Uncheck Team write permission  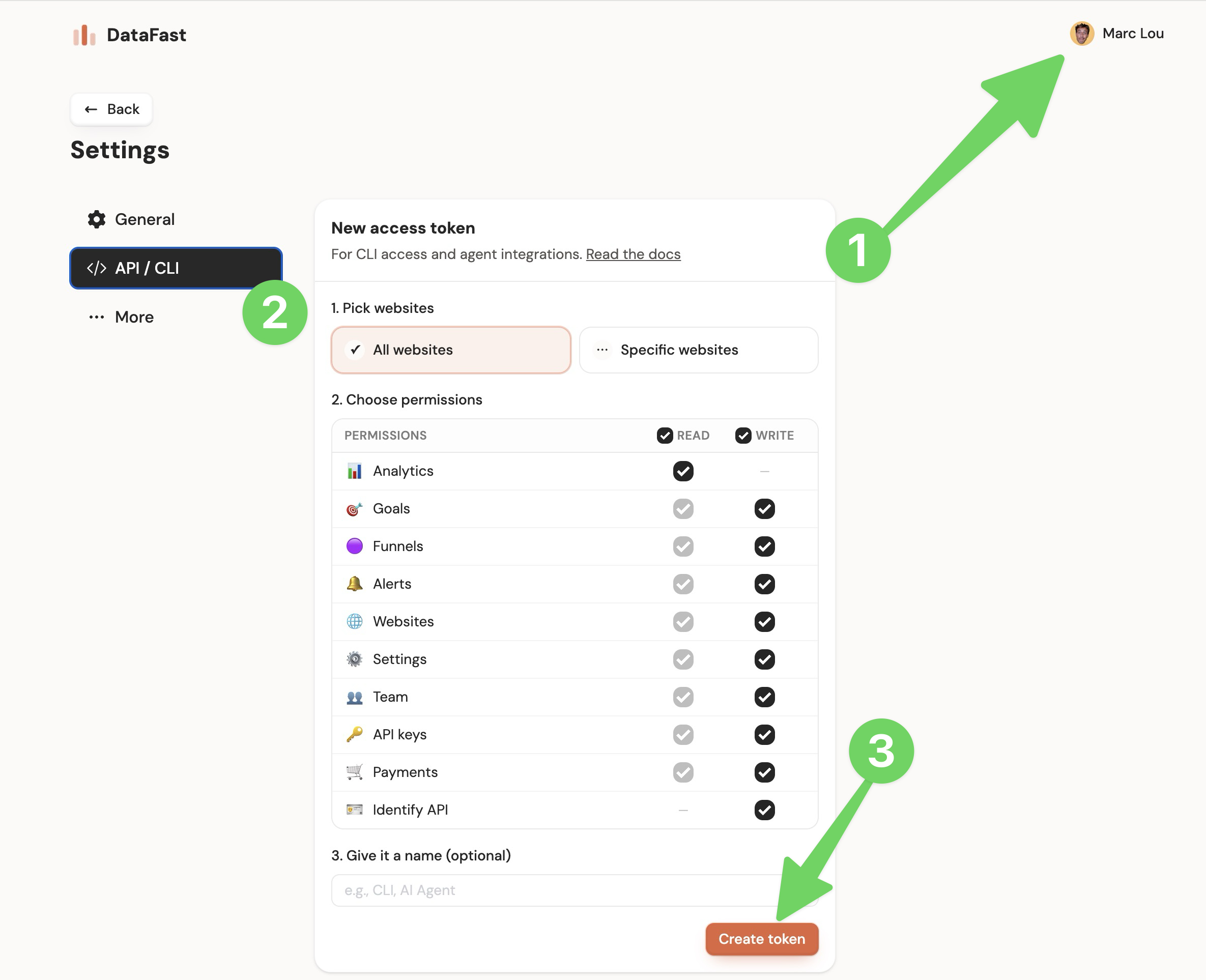click(764, 697)
